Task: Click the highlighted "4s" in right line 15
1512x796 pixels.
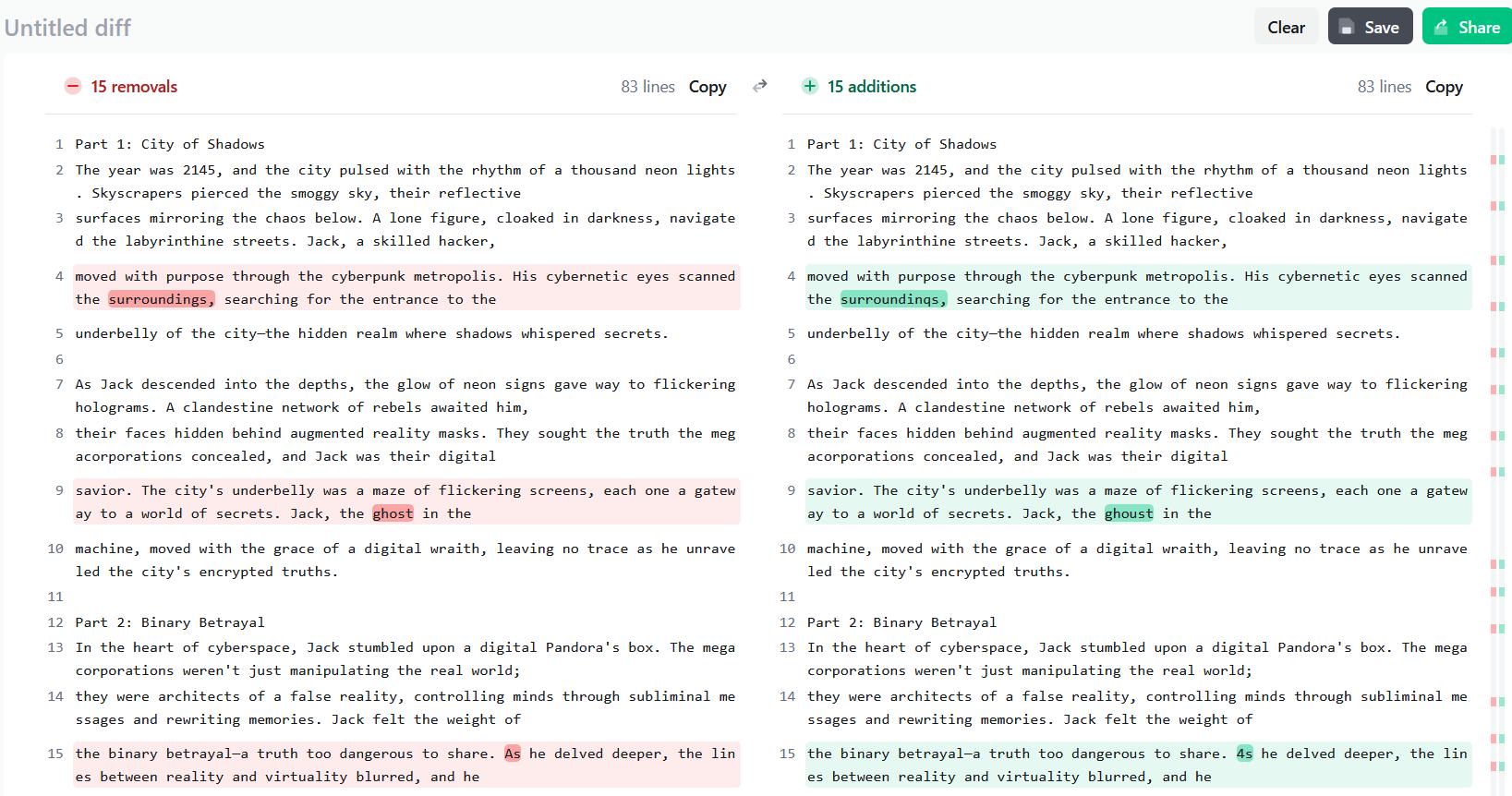Action: [x=1244, y=754]
